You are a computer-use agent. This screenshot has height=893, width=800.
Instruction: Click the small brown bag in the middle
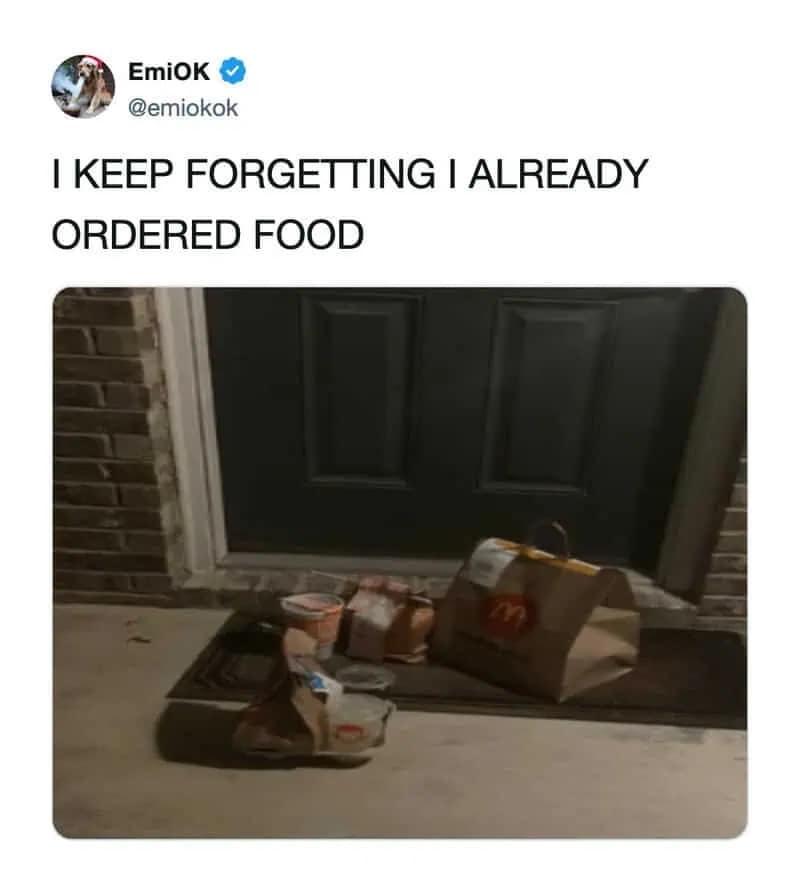pos(389,621)
